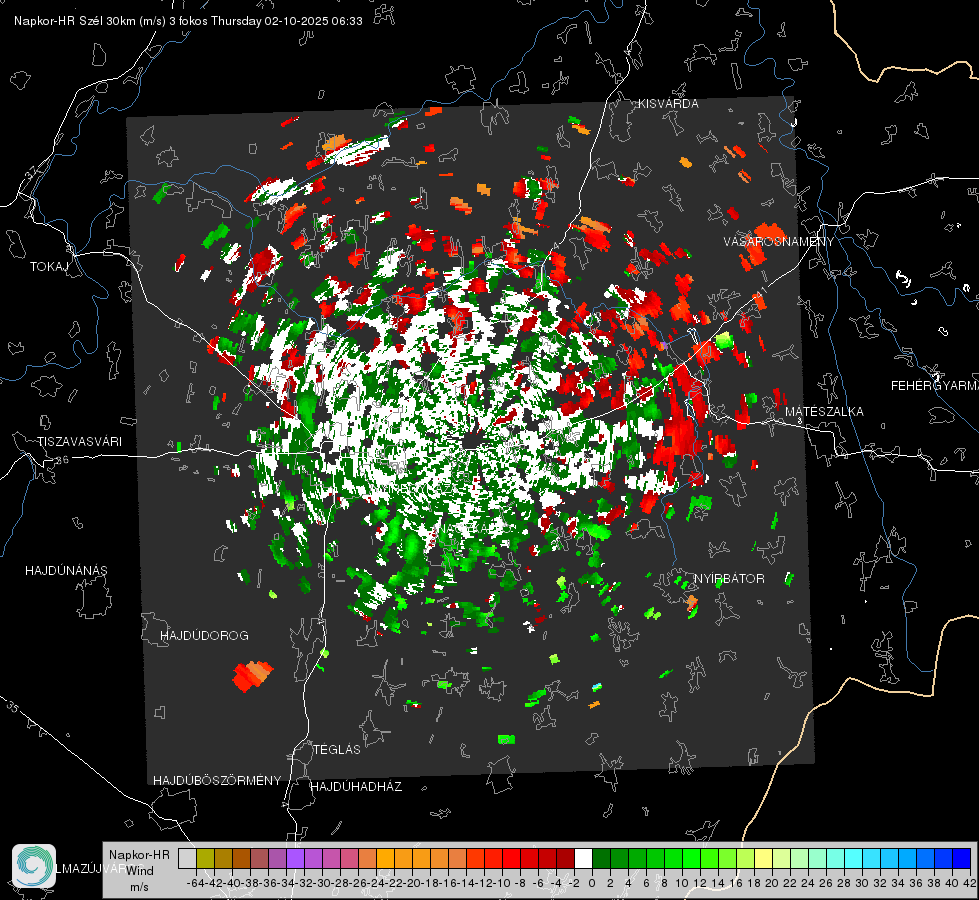The image size is (979, 900).
Task: Click the KISVÁRDA town label
Action: 668,104
